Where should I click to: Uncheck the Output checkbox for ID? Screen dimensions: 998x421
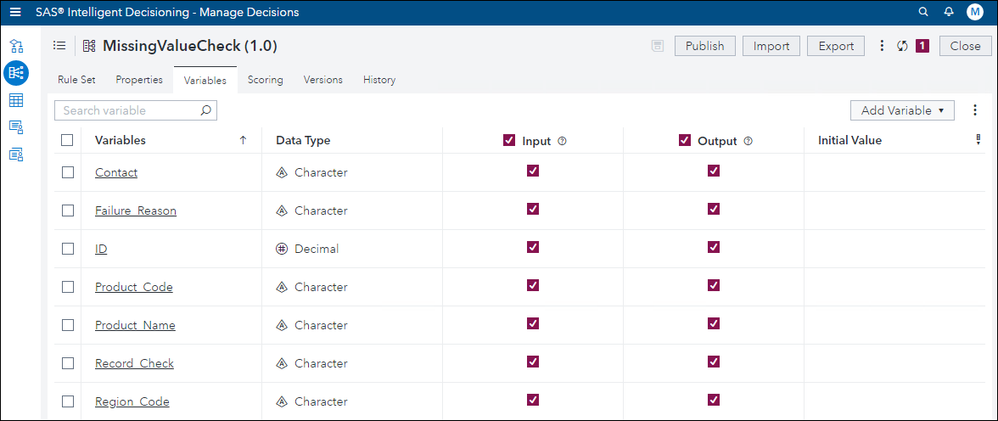[713, 248]
